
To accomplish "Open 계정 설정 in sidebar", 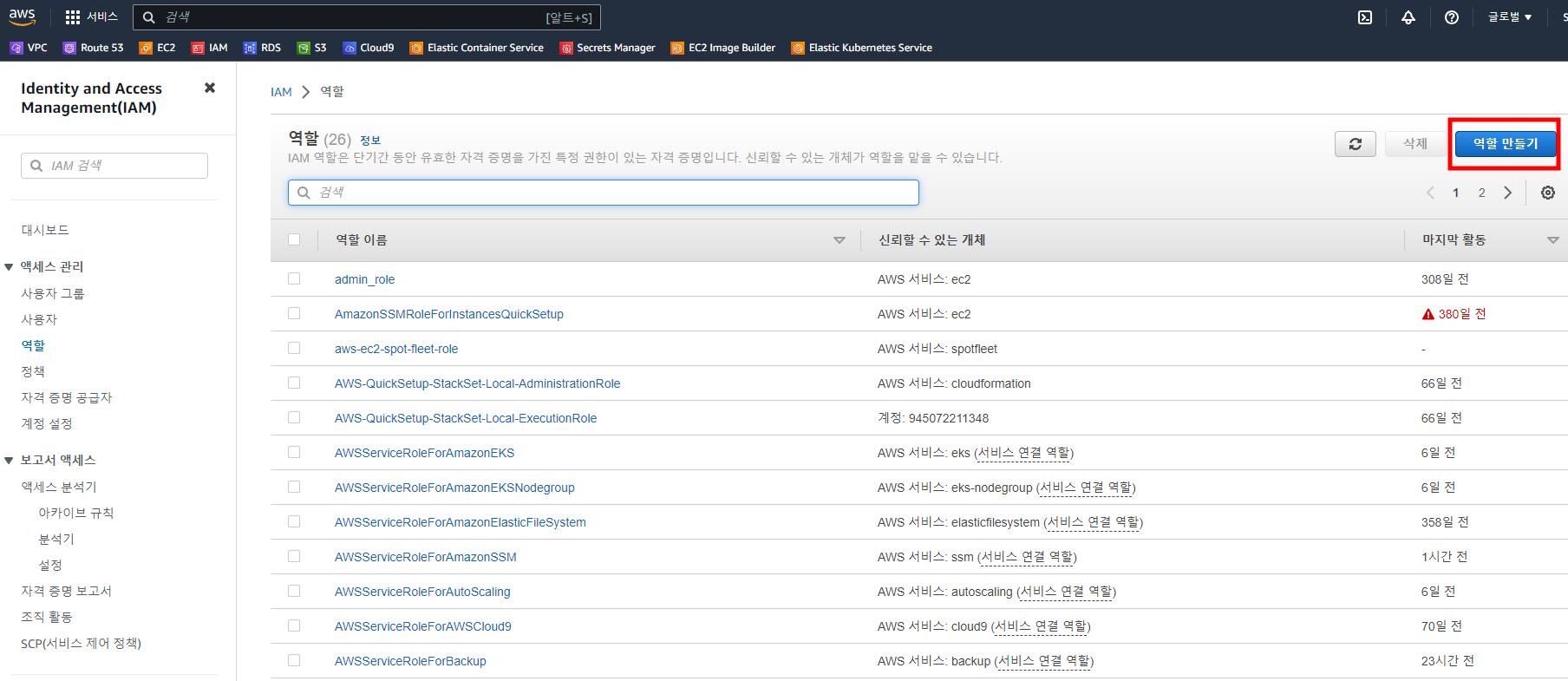I will tap(47, 423).
